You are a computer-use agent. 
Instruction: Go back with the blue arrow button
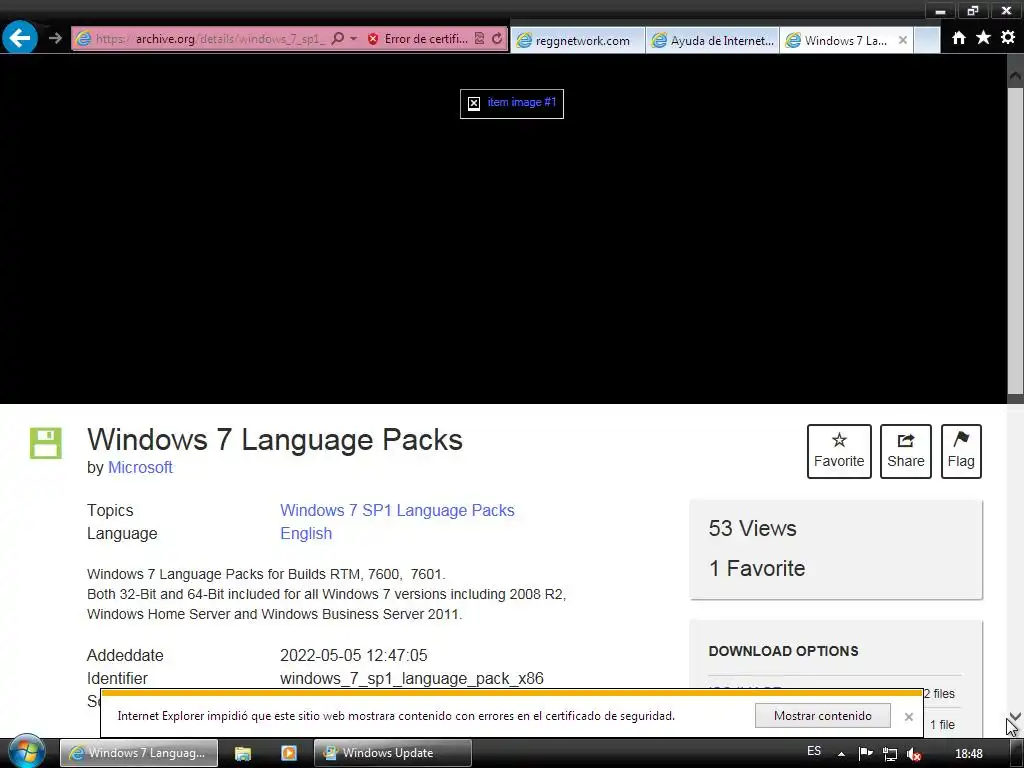coord(20,38)
